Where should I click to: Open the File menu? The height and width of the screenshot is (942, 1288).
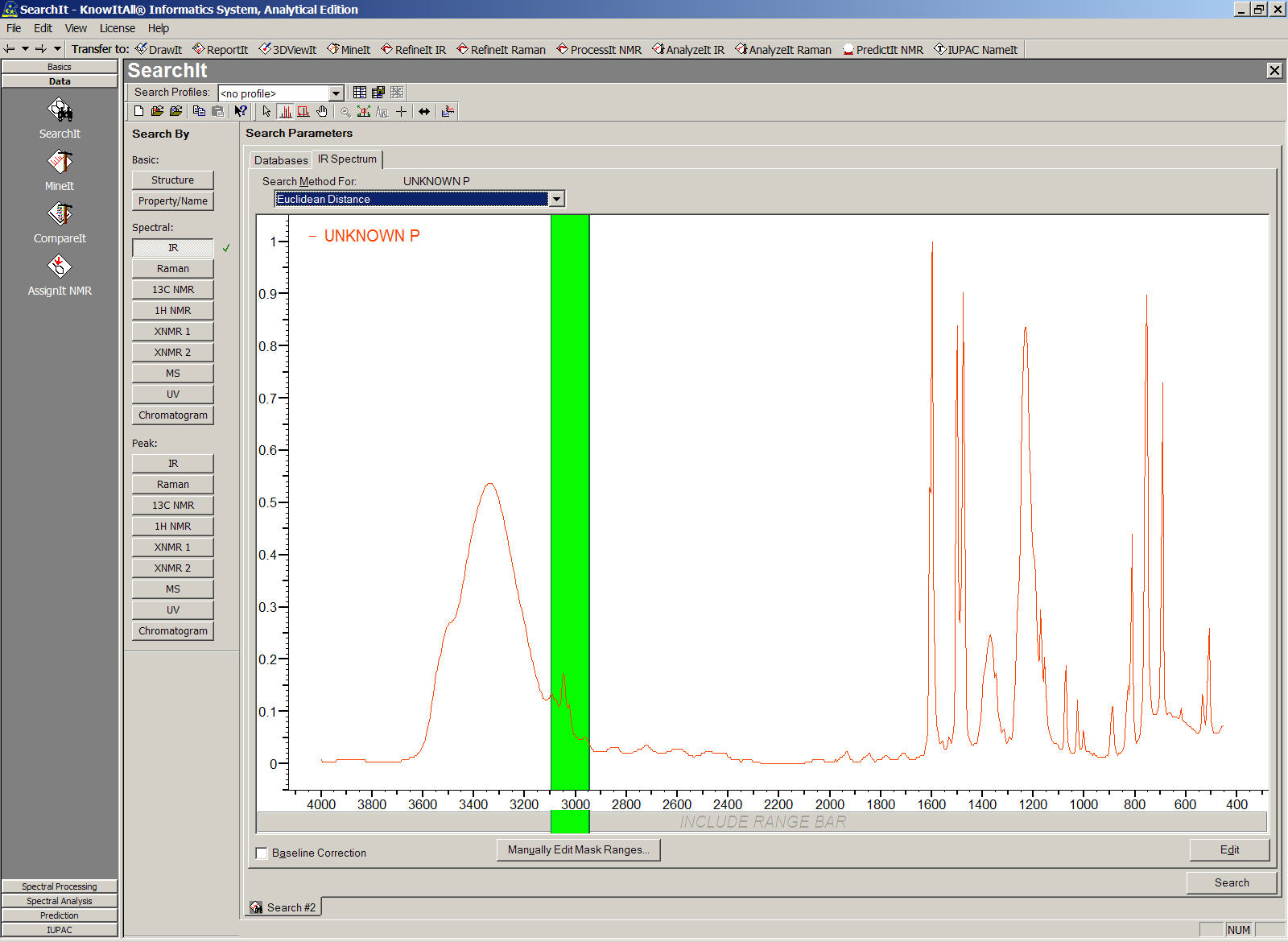click(14, 28)
